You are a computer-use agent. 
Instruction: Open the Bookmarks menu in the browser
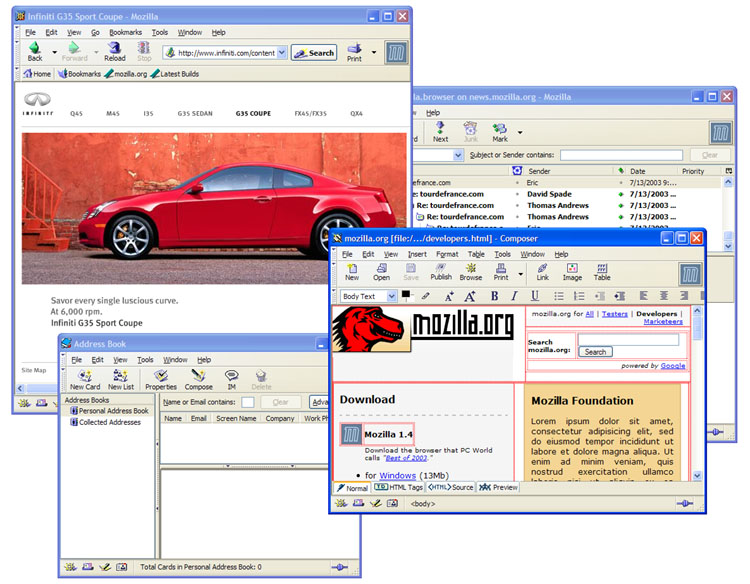click(125, 32)
